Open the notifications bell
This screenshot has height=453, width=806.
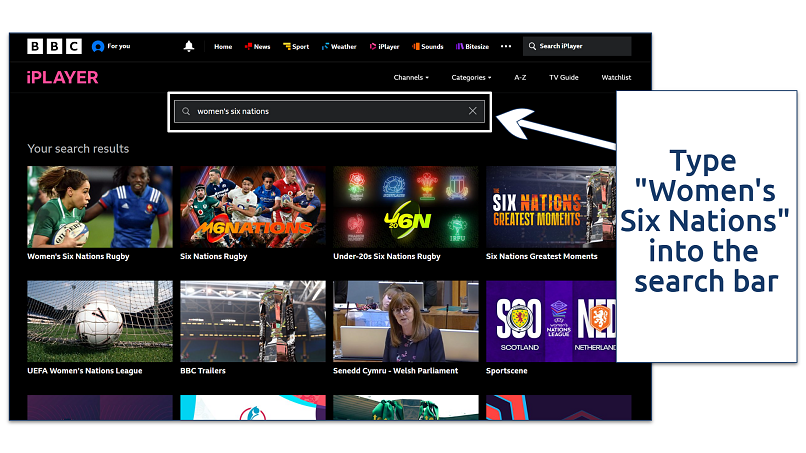tap(189, 46)
